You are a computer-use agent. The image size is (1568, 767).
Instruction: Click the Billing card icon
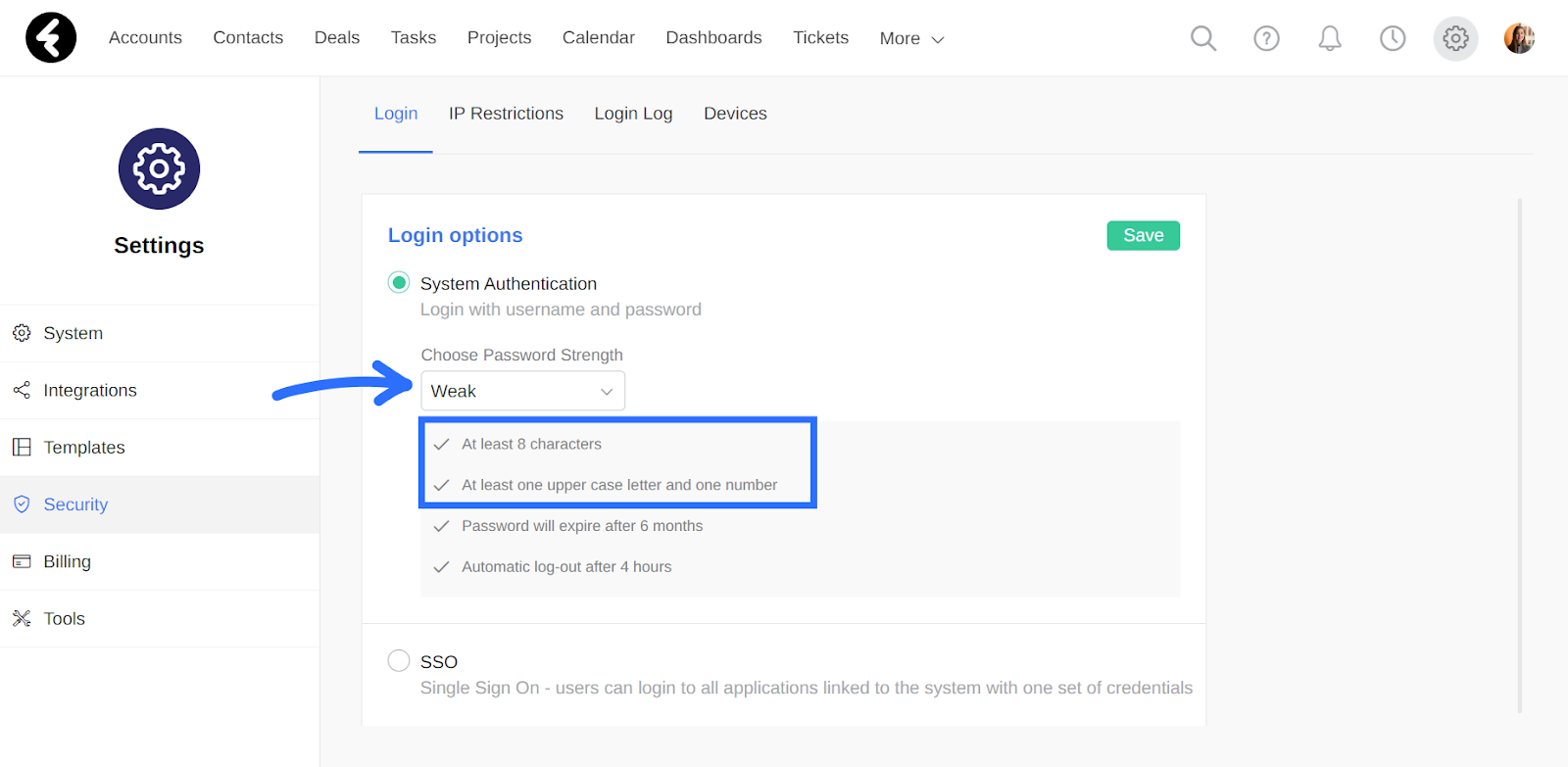(x=22, y=561)
